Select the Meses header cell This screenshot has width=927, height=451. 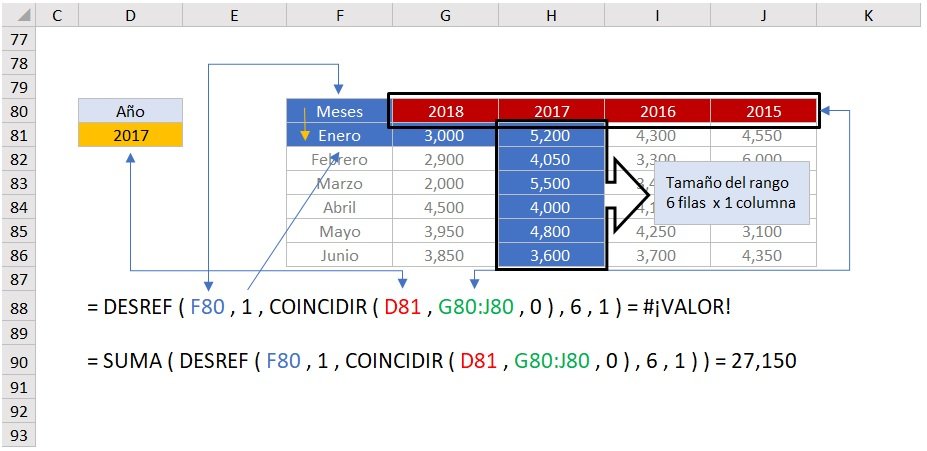click(x=339, y=111)
